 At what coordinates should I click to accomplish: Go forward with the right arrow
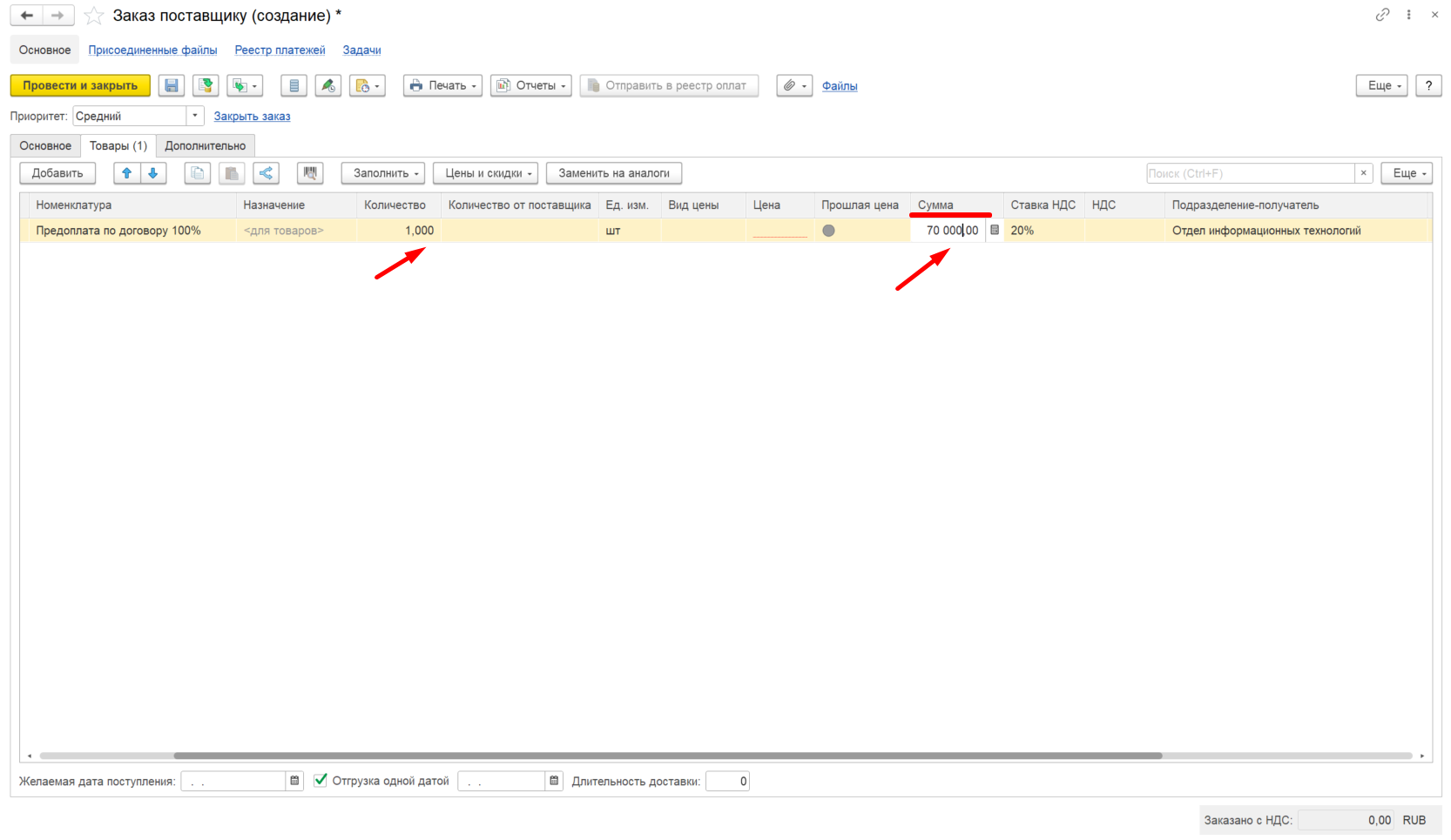(x=57, y=16)
